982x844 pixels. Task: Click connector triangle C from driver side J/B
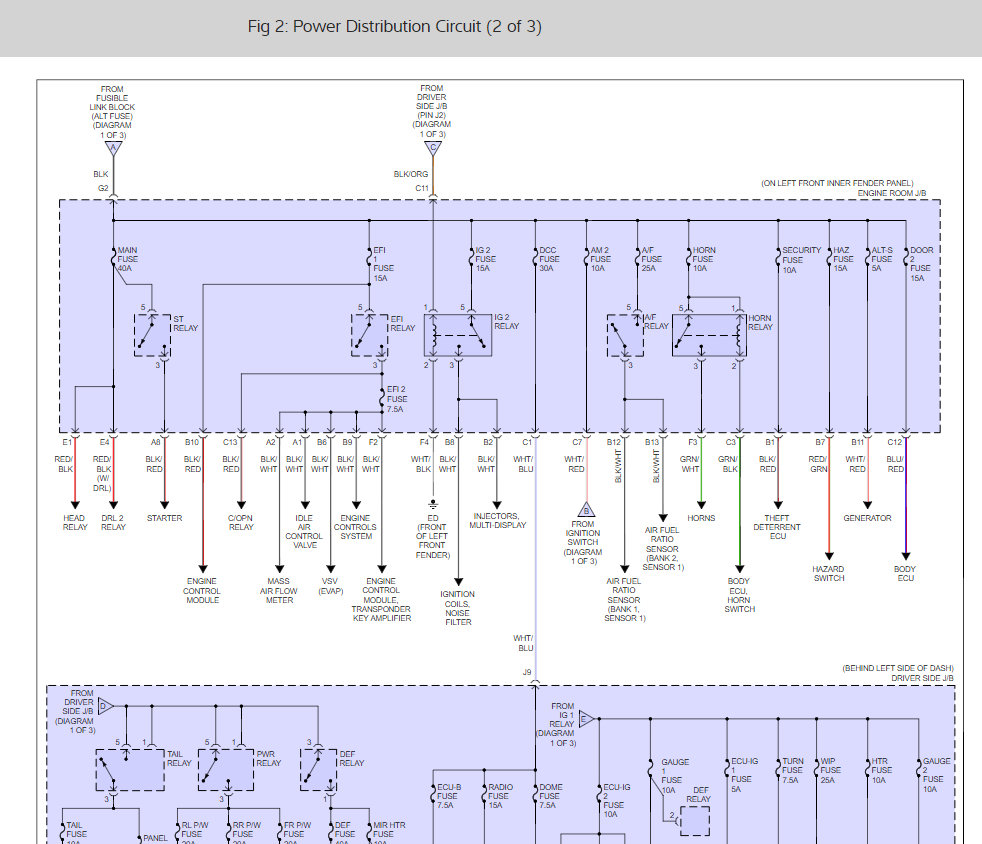pyautogui.click(x=433, y=148)
